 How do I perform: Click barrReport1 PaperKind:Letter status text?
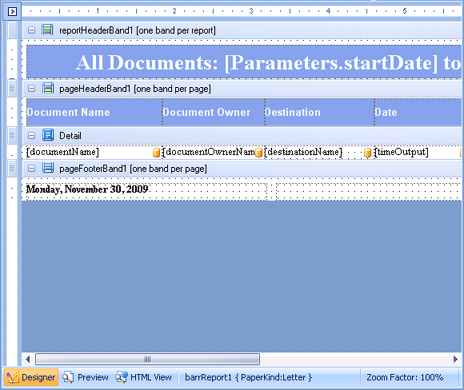249,377
